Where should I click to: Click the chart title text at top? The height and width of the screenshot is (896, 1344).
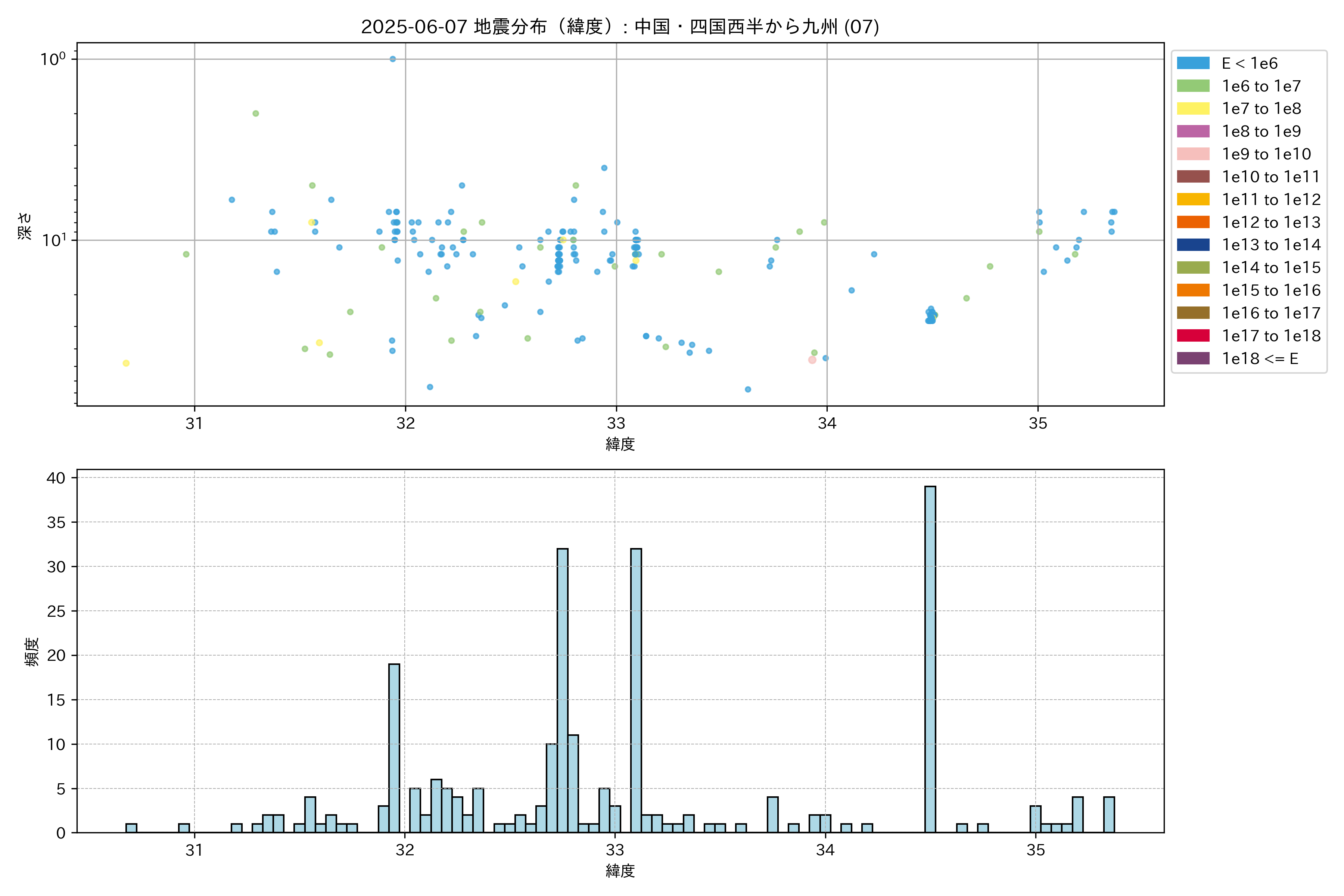(619, 26)
